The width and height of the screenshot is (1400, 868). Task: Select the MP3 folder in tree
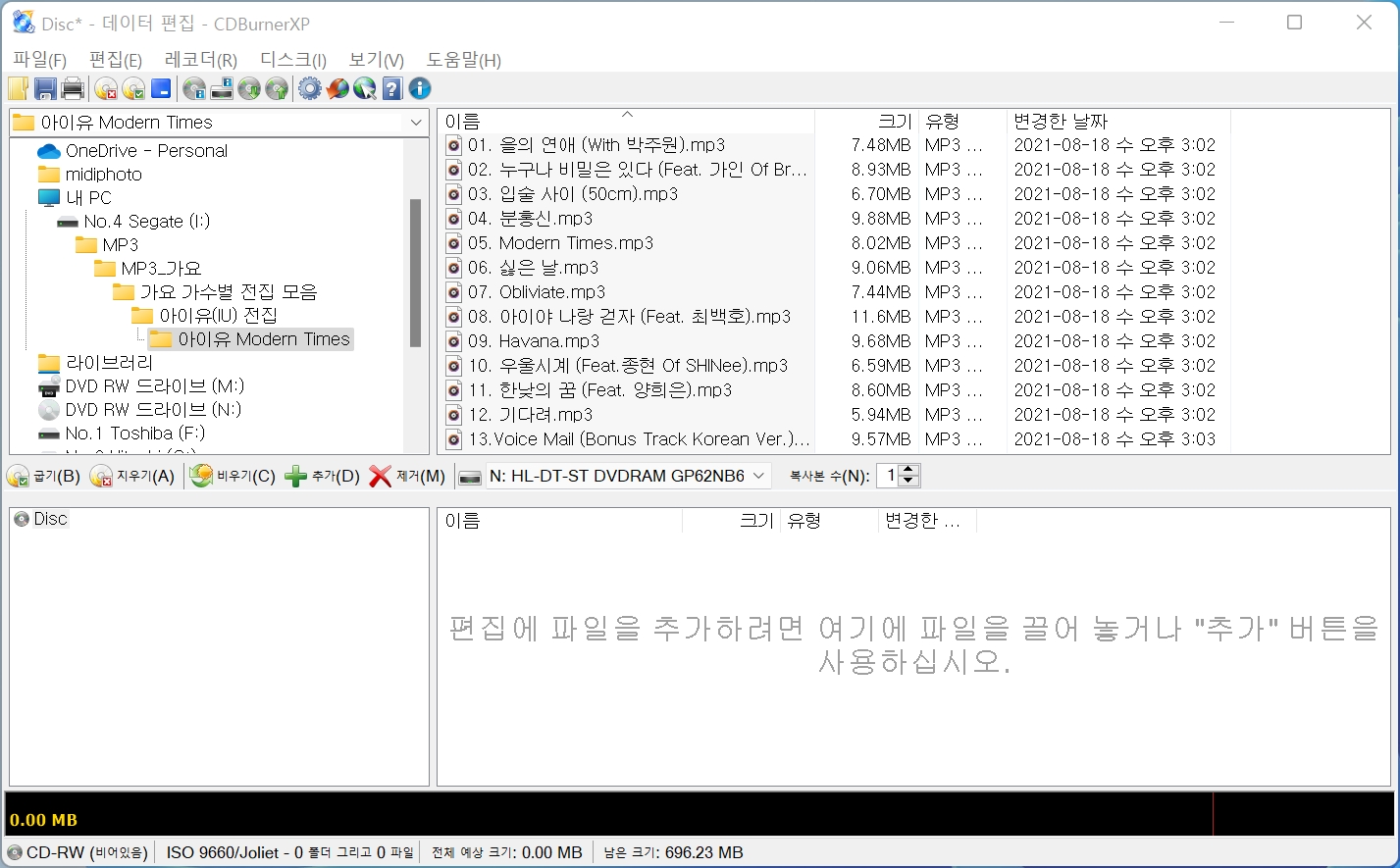pos(120,245)
